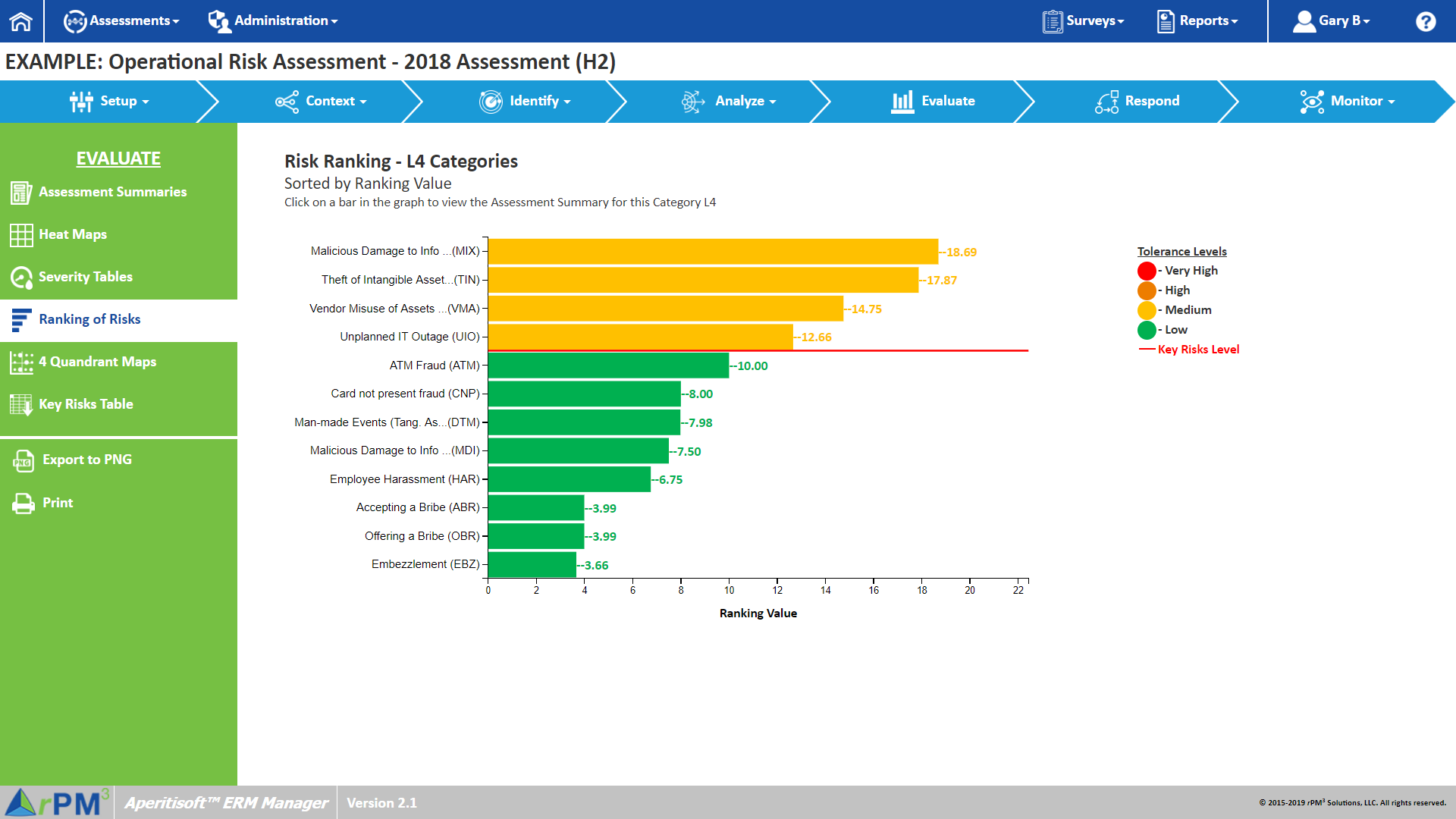Open Ranking of Risks page
Image resolution: width=1456 pixels, height=819 pixels.
click(x=89, y=320)
